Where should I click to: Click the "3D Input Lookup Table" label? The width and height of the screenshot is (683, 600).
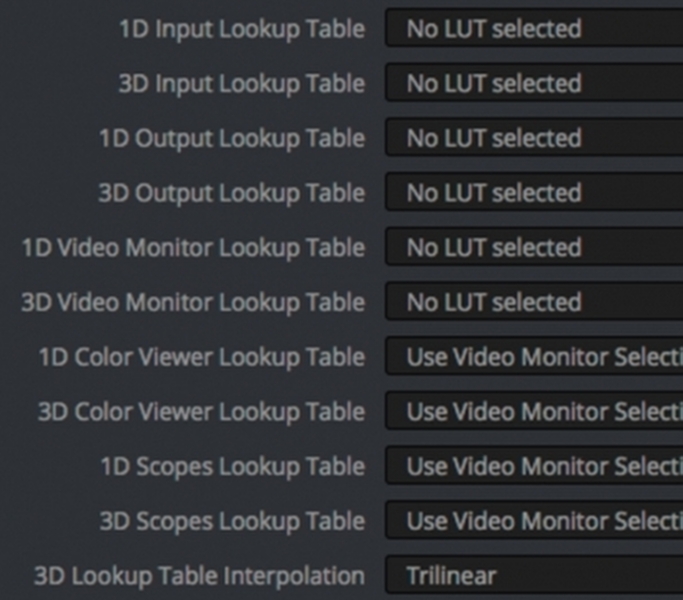point(242,84)
